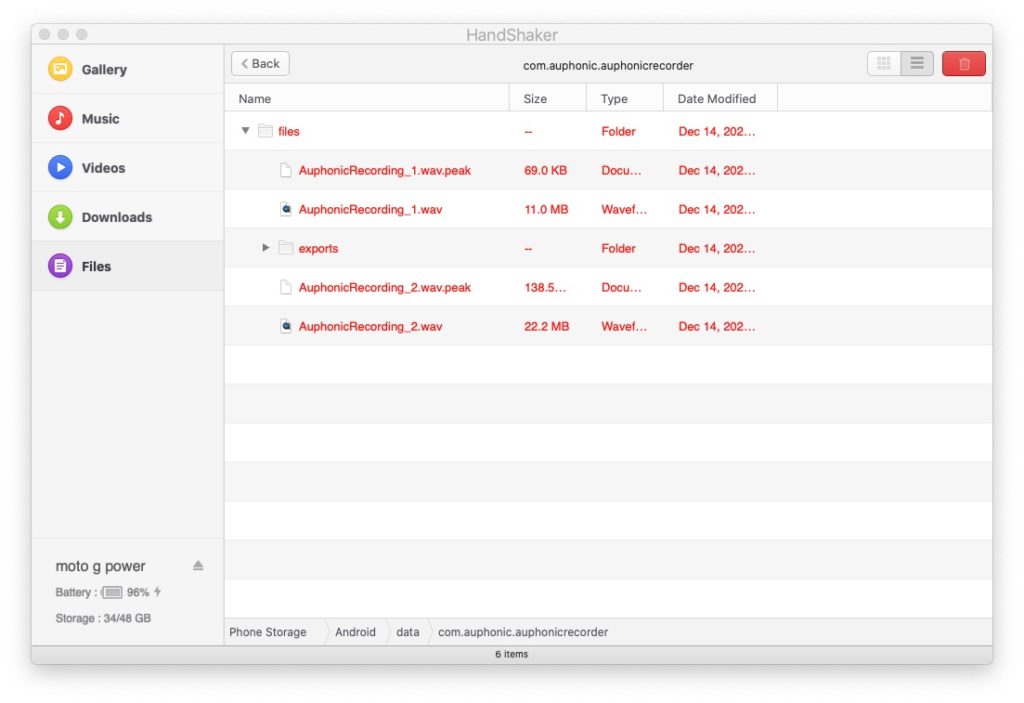Open the Music section icon

(60, 118)
